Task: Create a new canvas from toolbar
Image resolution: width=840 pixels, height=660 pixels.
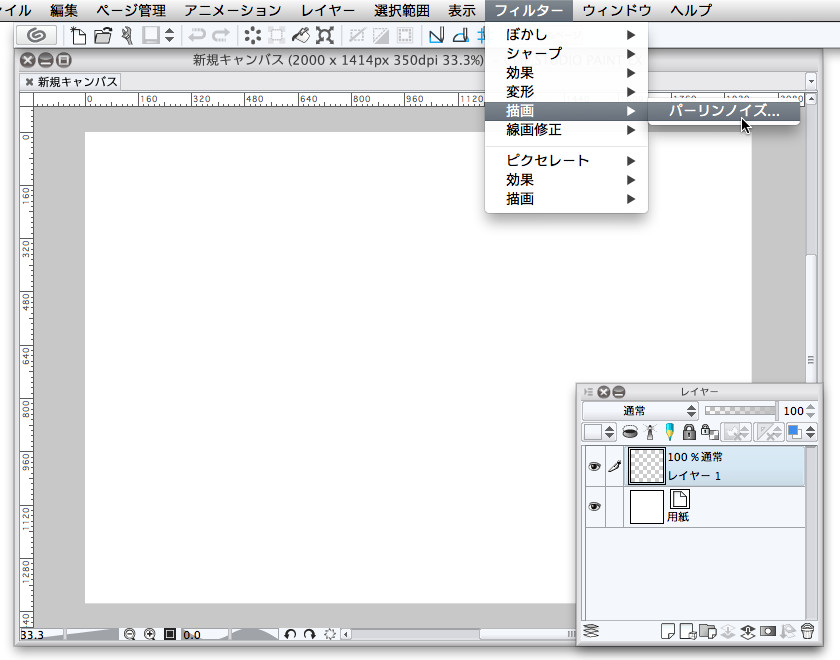Action: coord(78,35)
